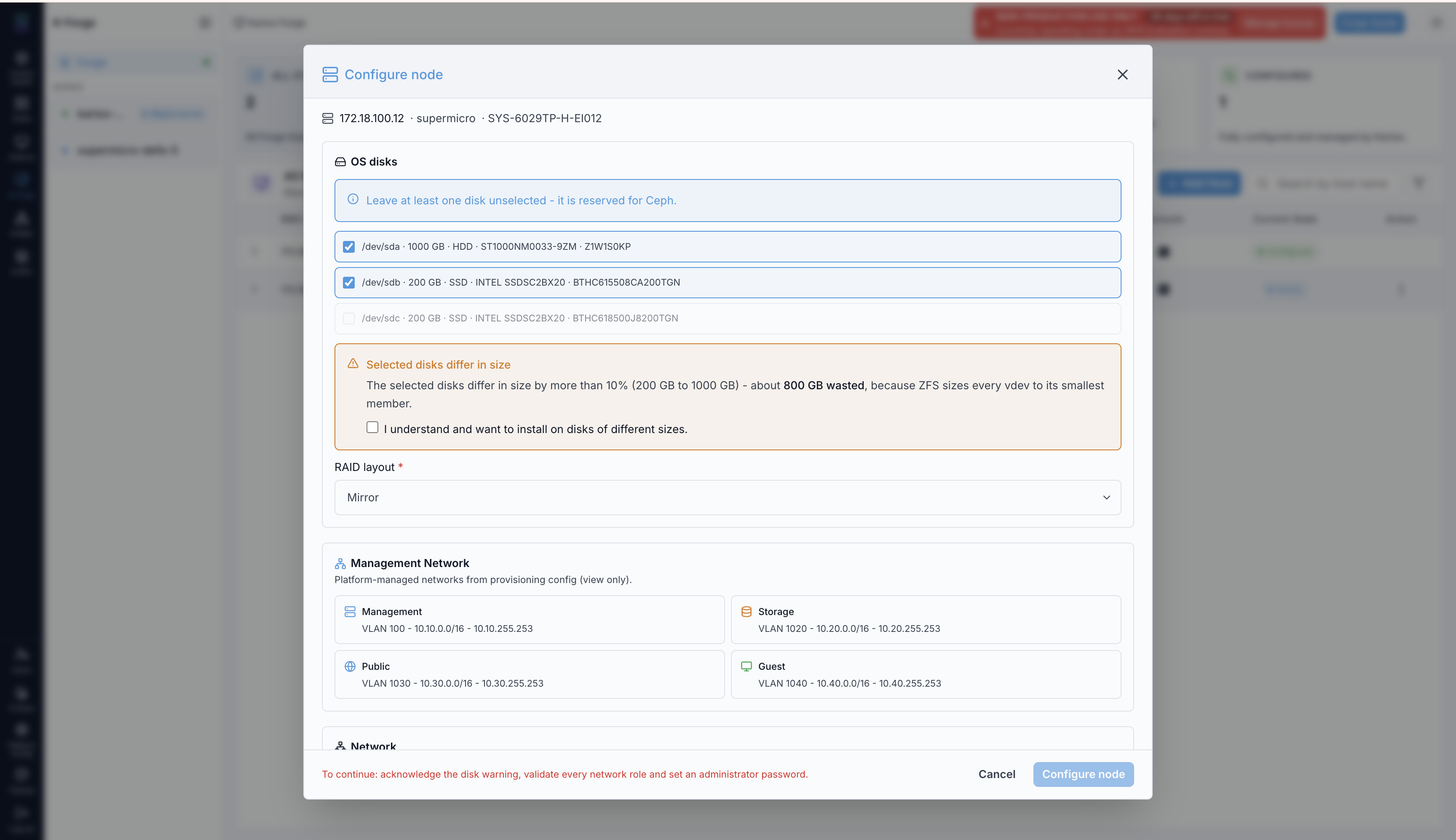This screenshot has width=1456, height=840.
Task: Click the bold "800 GB wasted" text
Action: point(824,385)
